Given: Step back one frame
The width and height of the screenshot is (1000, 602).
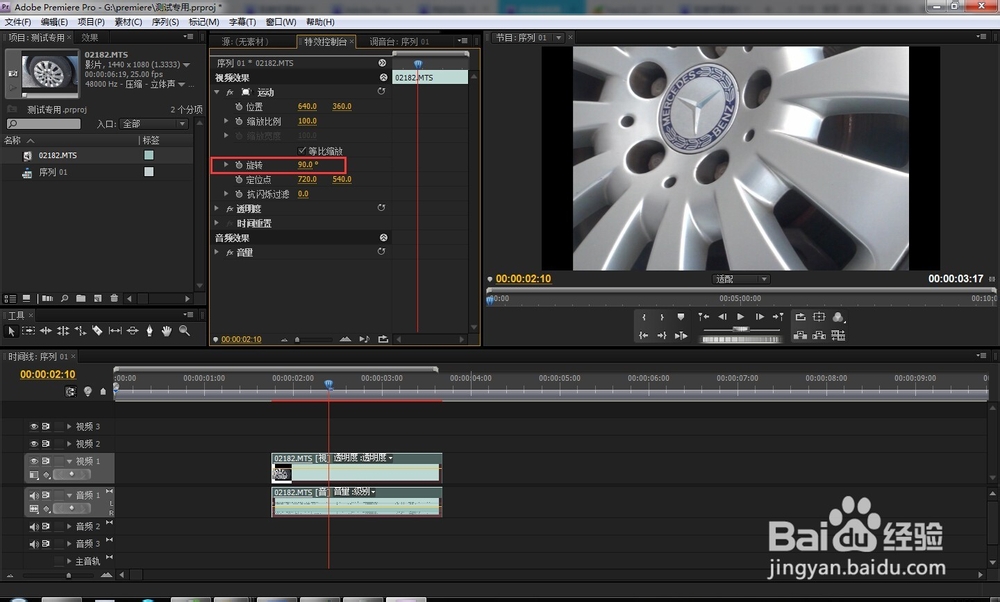Looking at the screenshot, I should (722, 317).
